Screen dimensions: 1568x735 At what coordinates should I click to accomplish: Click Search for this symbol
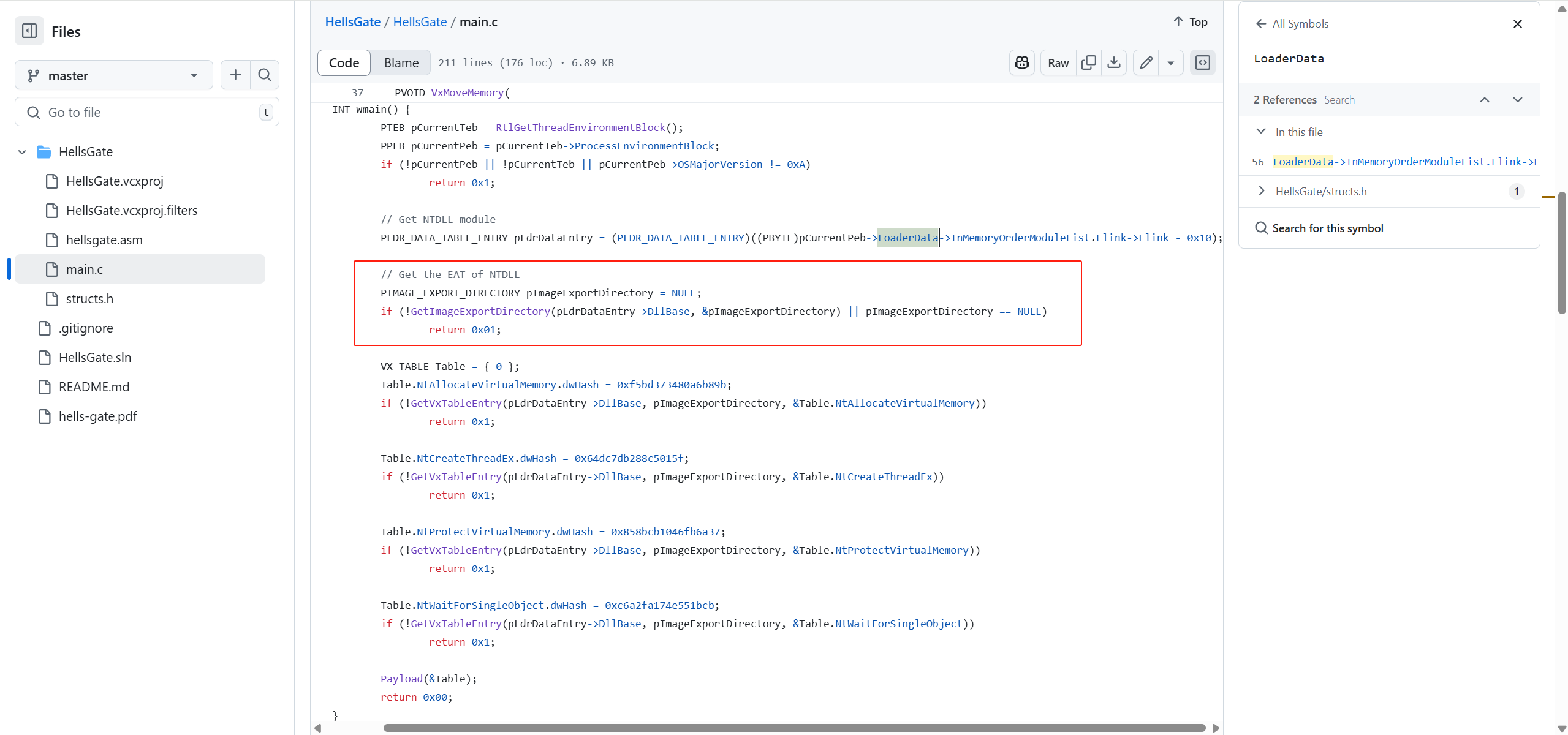[1319, 228]
